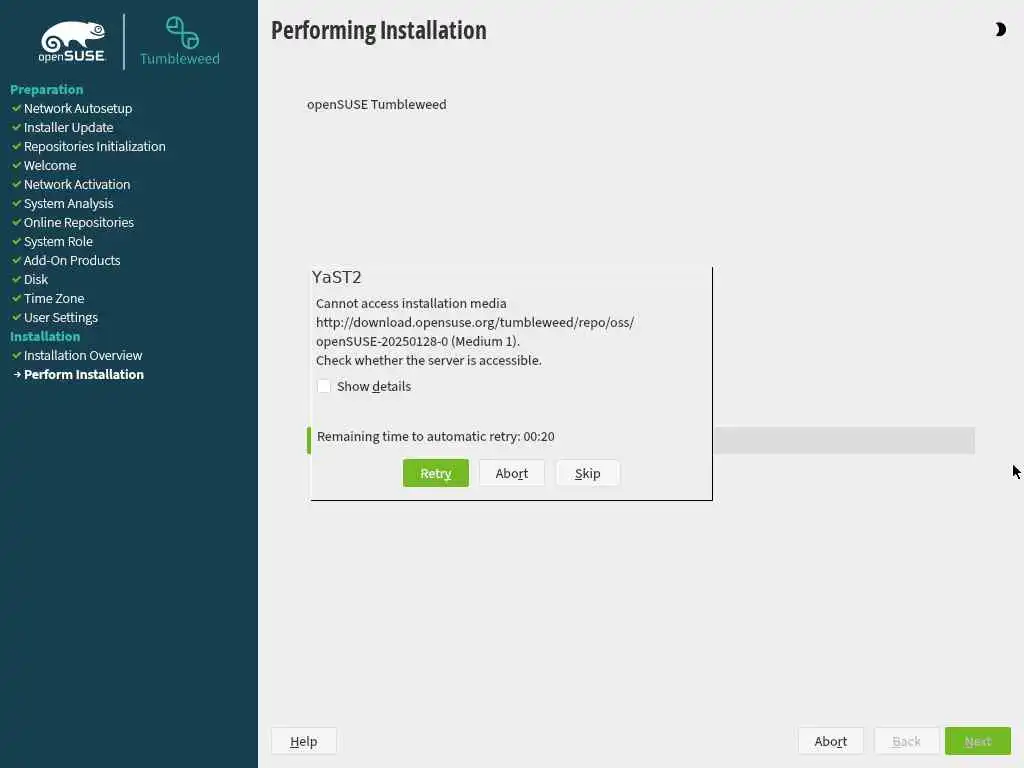Select the System Analysis step
This screenshot has height=768, width=1024.
coord(69,203)
